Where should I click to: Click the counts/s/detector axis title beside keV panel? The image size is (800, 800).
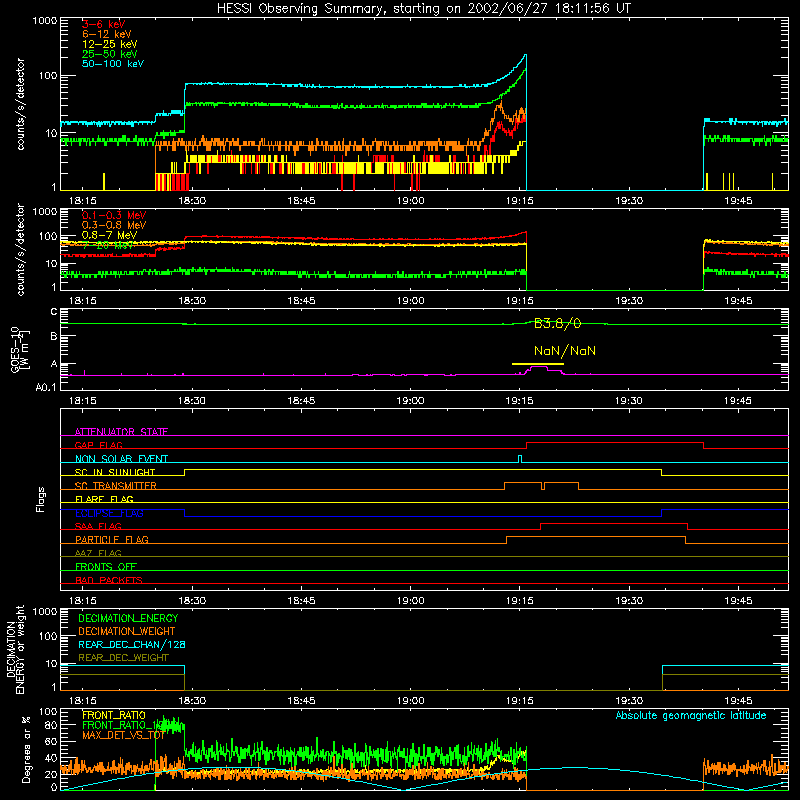click(21, 104)
